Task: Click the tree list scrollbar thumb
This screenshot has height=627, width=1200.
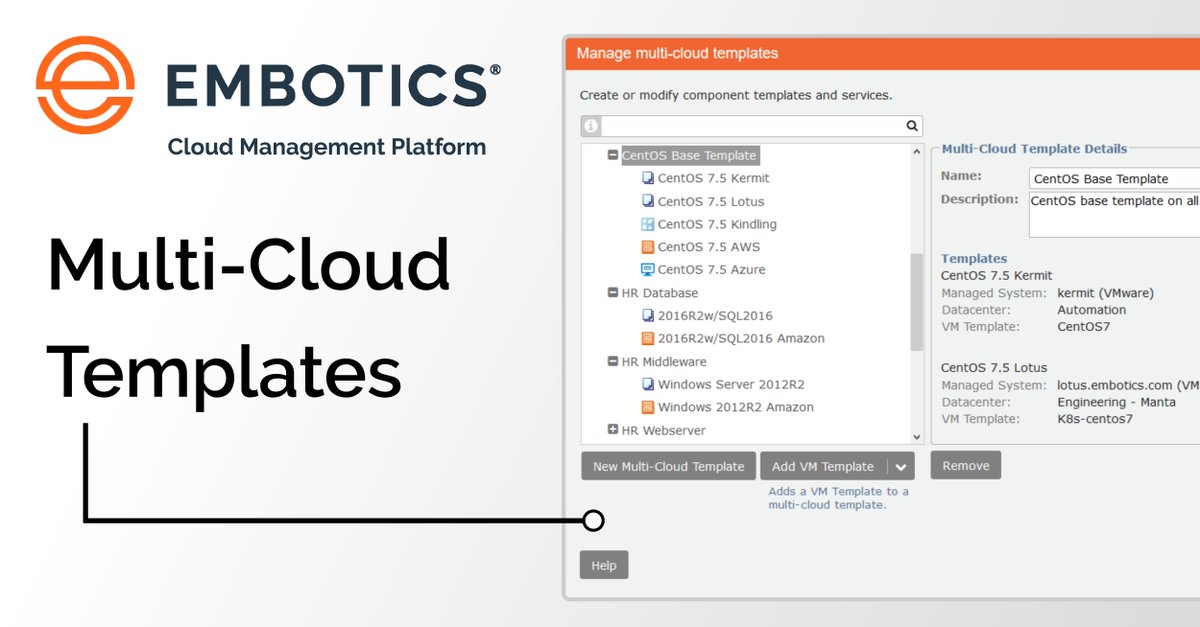Action: pos(917,302)
